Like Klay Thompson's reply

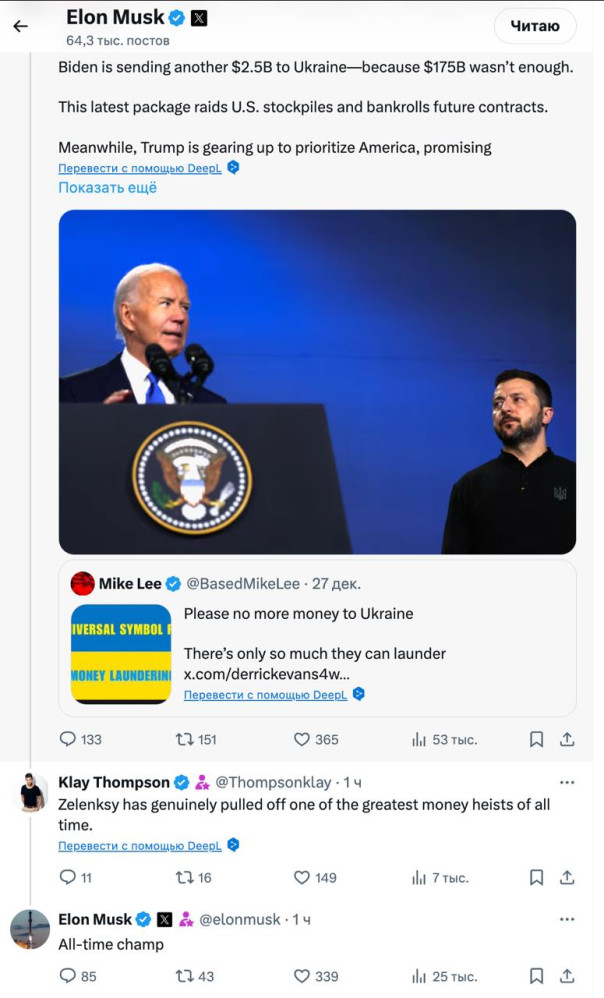[302, 877]
